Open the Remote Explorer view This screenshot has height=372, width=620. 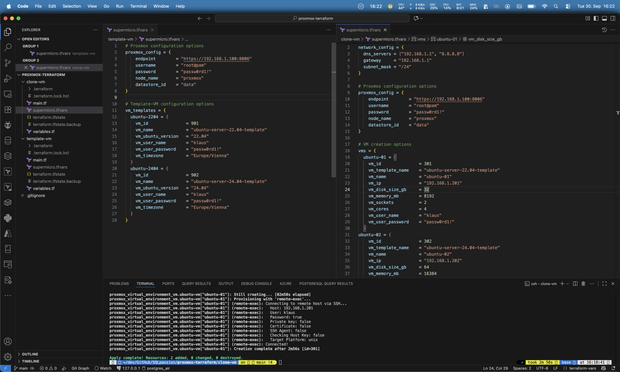8,94
